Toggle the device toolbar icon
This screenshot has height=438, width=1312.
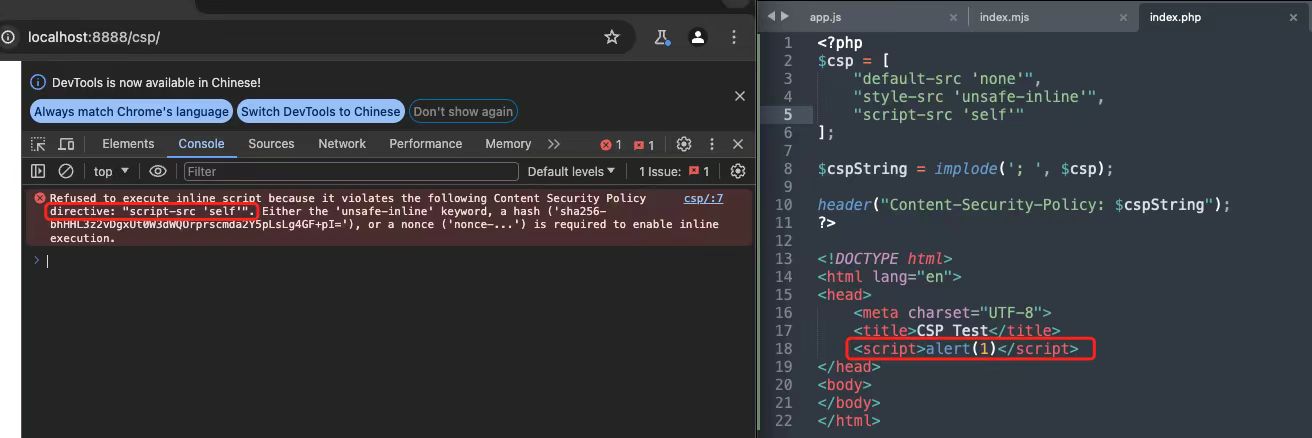pyautogui.click(x=66, y=144)
